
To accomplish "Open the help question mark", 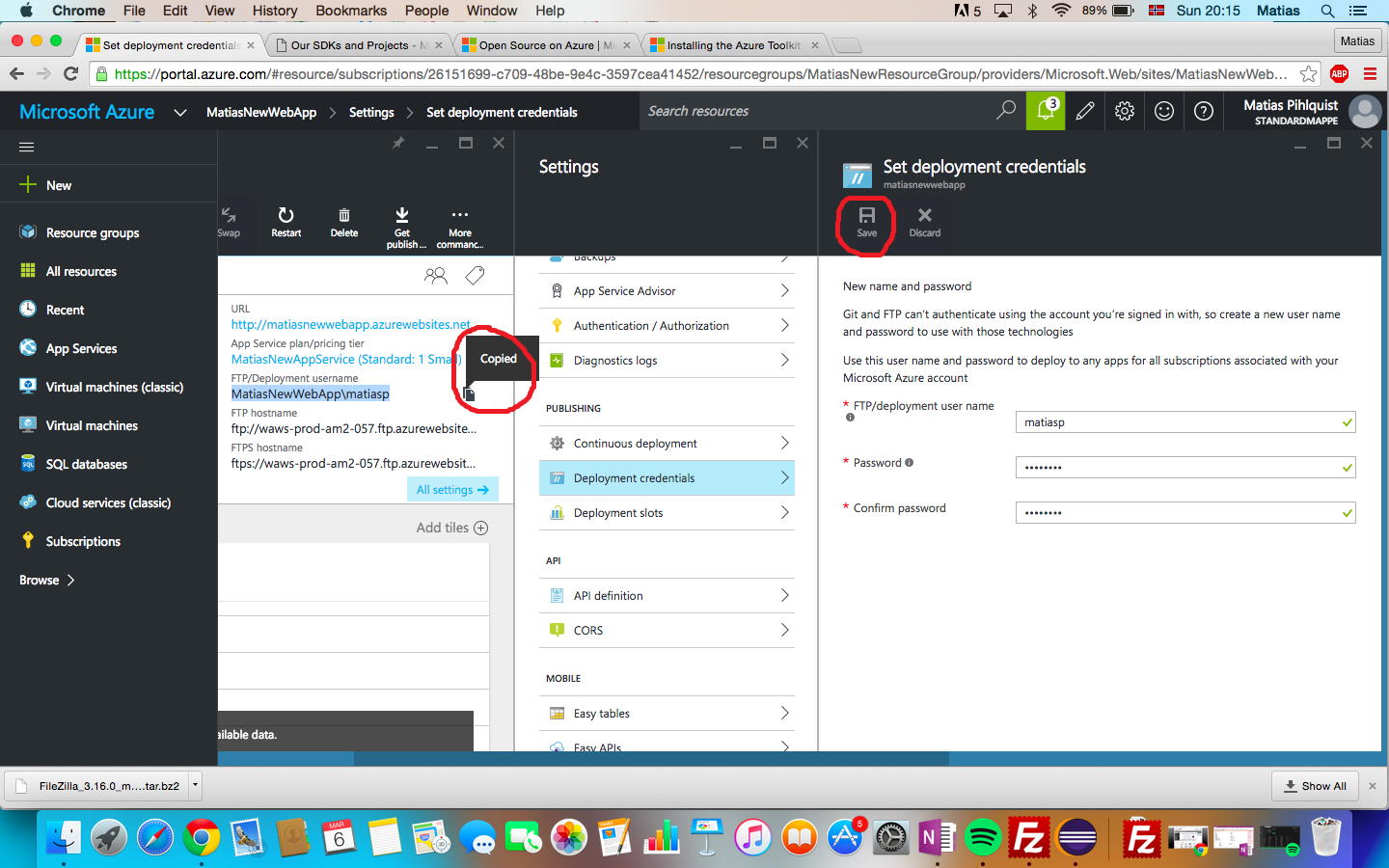I will tap(1204, 111).
